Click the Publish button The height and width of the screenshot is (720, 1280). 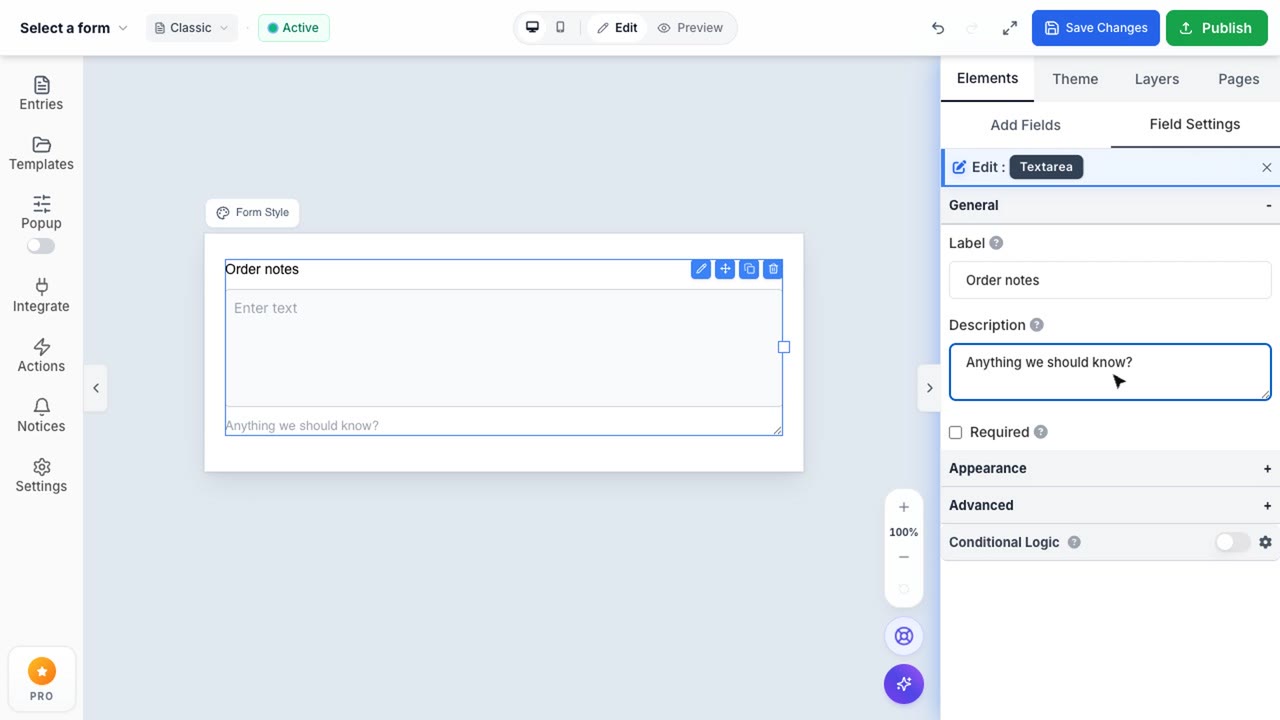coord(1217,28)
